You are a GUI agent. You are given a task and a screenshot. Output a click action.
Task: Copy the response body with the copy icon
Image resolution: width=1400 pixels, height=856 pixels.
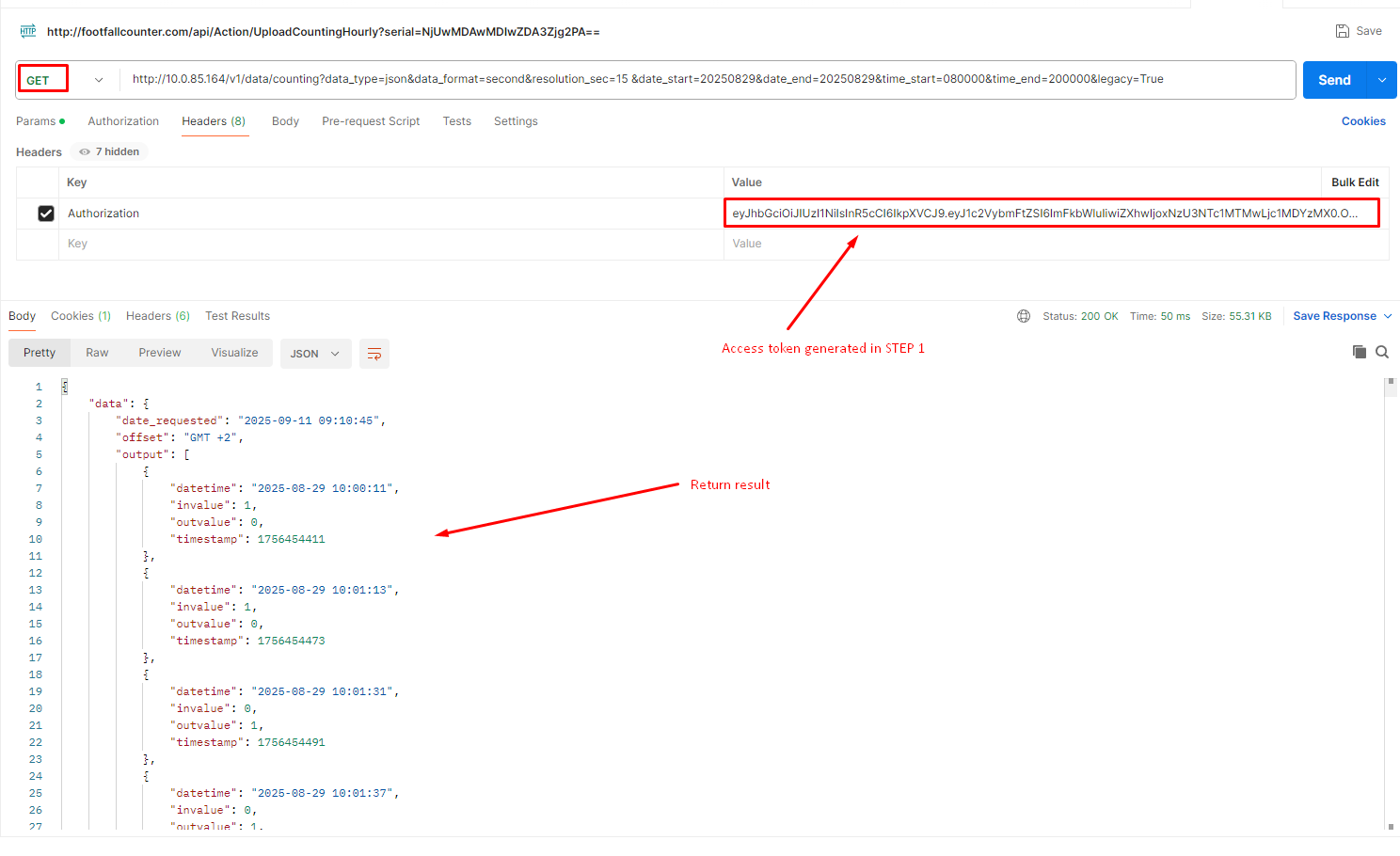(x=1360, y=352)
